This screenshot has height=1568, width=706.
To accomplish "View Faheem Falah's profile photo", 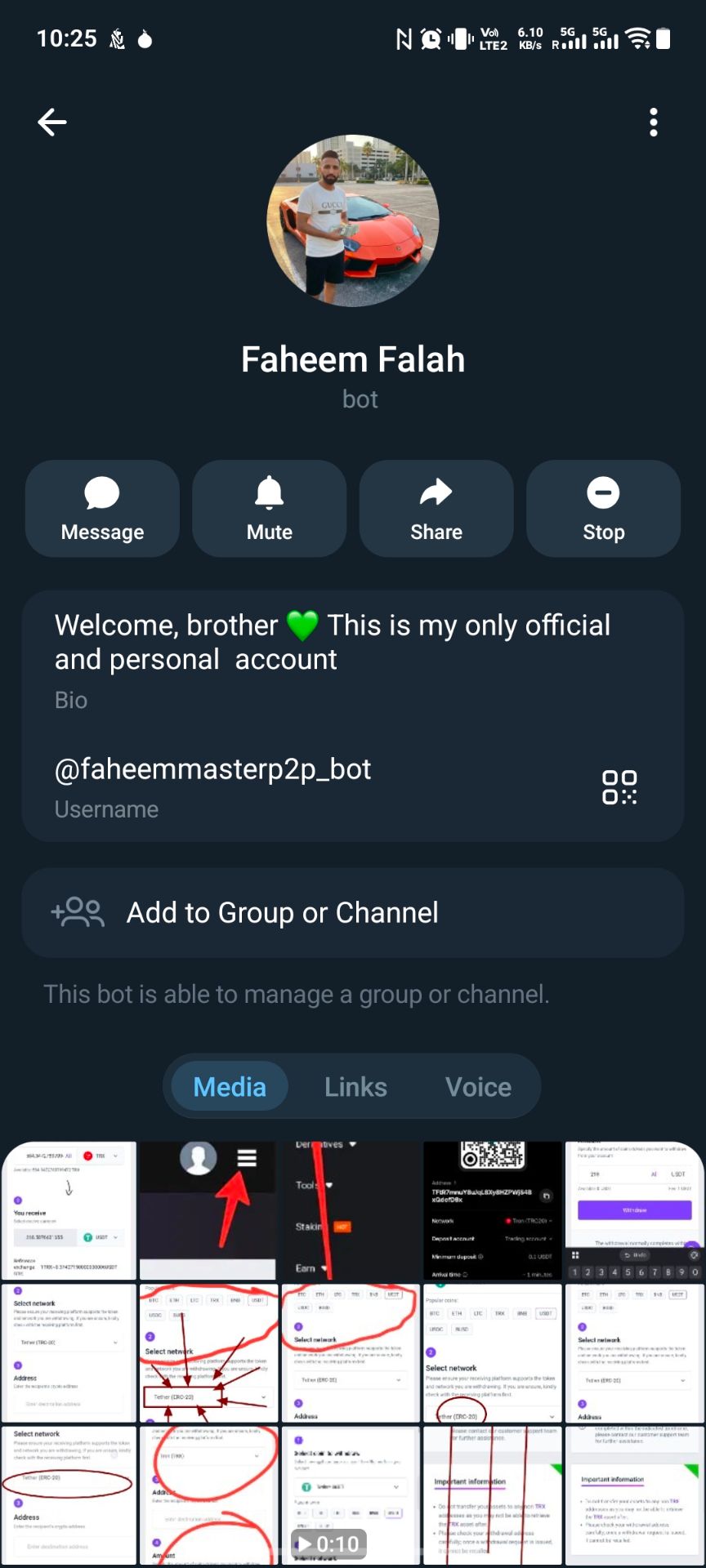I will click(353, 220).
